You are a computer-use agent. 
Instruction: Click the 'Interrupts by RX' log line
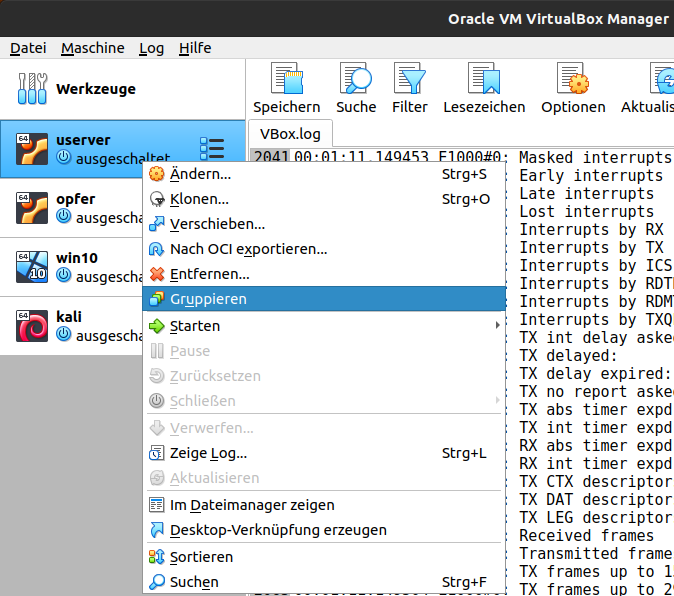tap(591, 229)
